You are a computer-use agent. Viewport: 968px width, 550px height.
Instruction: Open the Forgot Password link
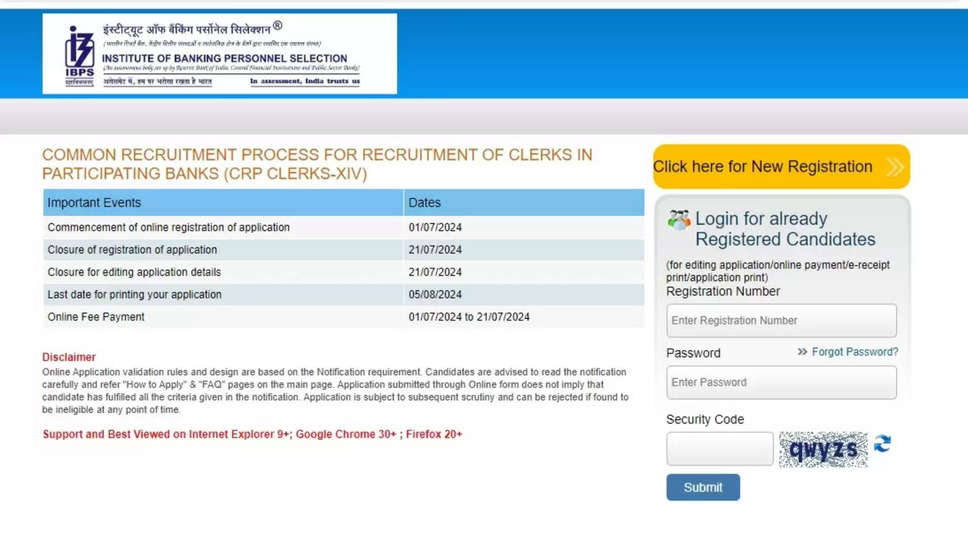point(854,352)
